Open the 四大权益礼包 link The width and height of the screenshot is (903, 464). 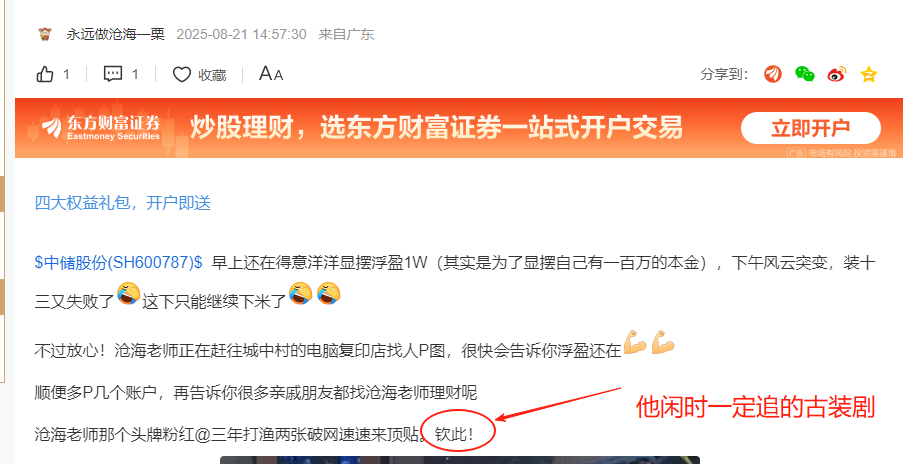123,203
